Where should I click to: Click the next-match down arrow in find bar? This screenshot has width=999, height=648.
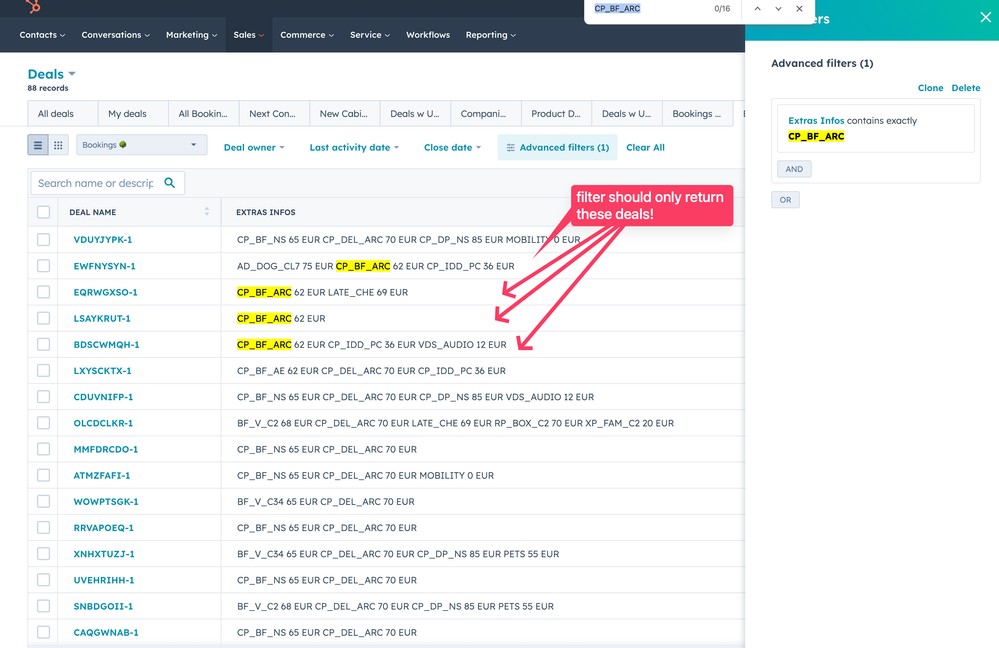[x=776, y=8]
